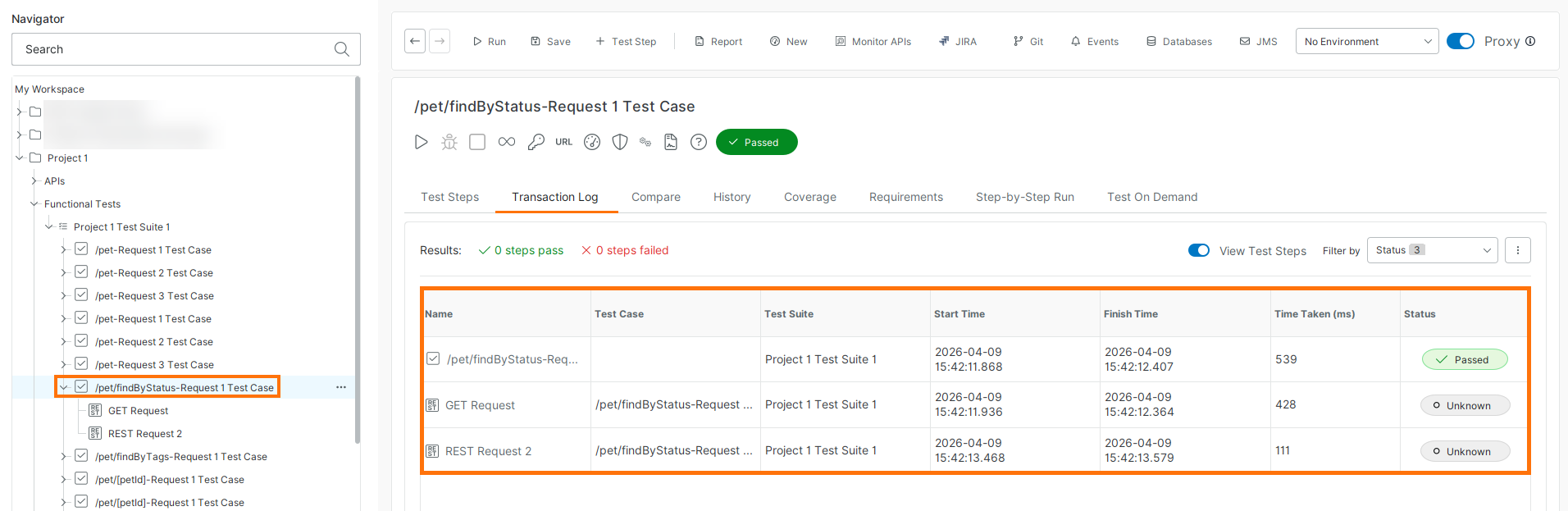Click the shield security test icon
This screenshot has height=511, width=1568.
[620, 142]
